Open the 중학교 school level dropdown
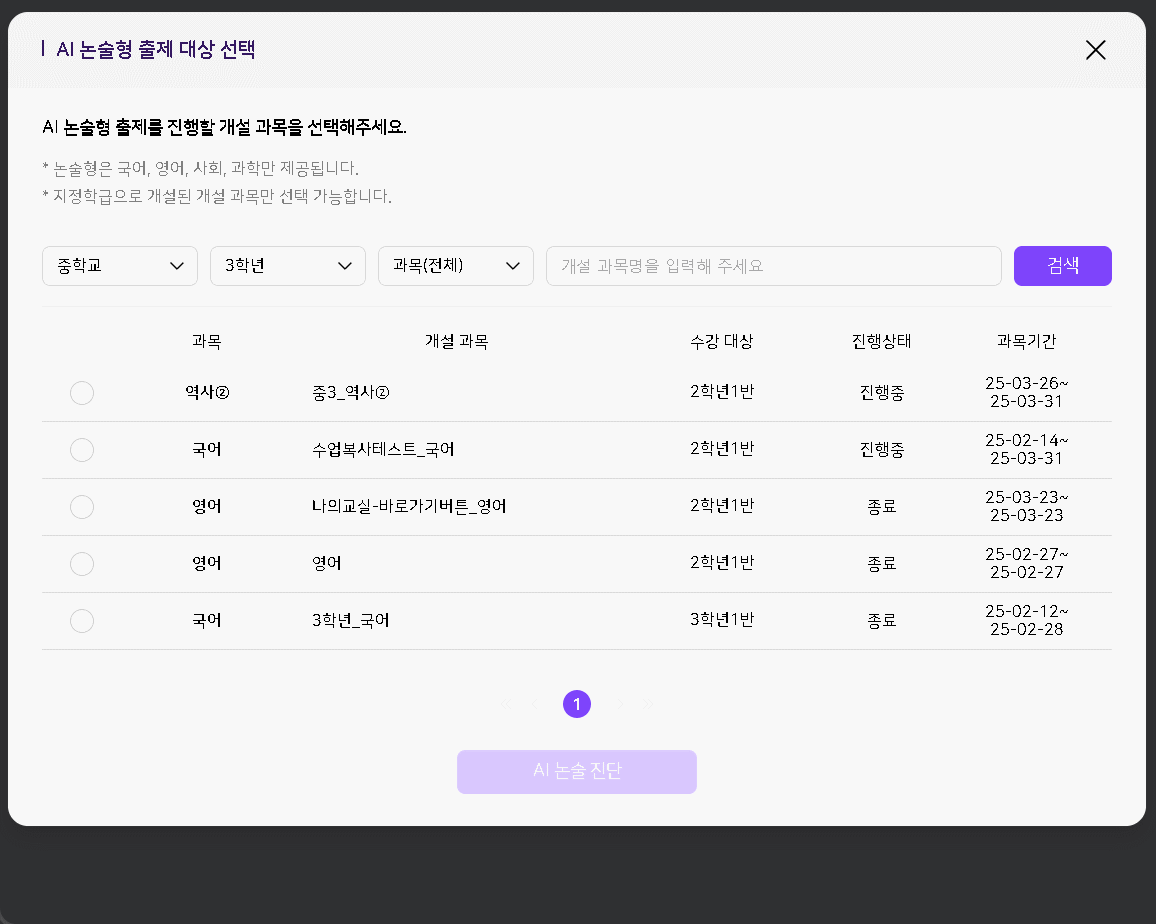The width and height of the screenshot is (1156, 924). [120, 266]
